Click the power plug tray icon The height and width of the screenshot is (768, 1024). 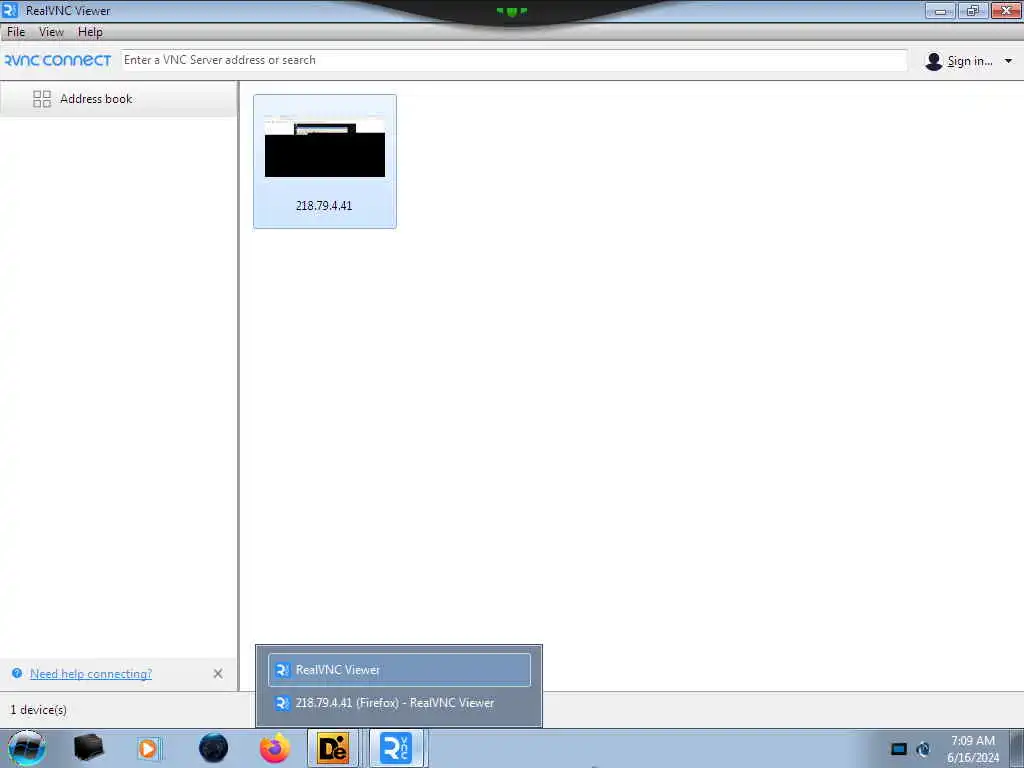[923, 749]
